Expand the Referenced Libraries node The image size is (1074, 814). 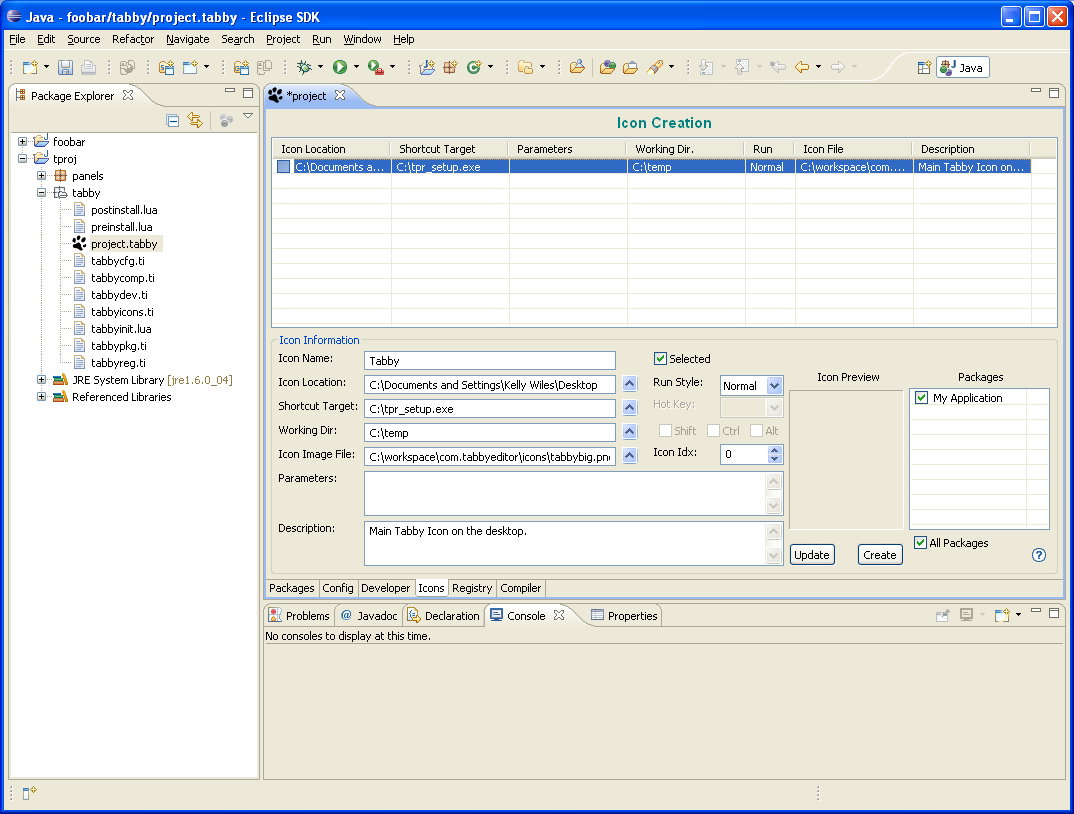tap(42, 397)
